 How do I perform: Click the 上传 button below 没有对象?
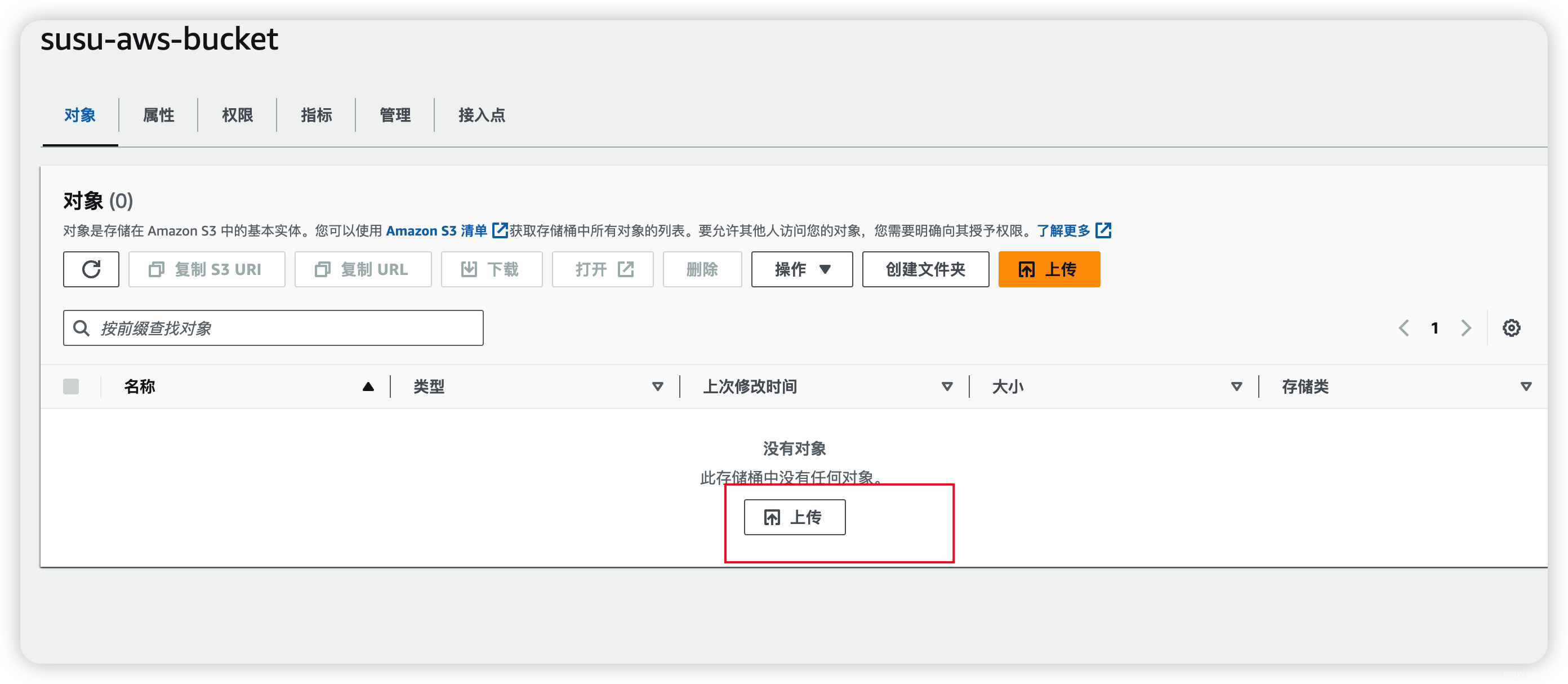pyautogui.click(x=794, y=517)
